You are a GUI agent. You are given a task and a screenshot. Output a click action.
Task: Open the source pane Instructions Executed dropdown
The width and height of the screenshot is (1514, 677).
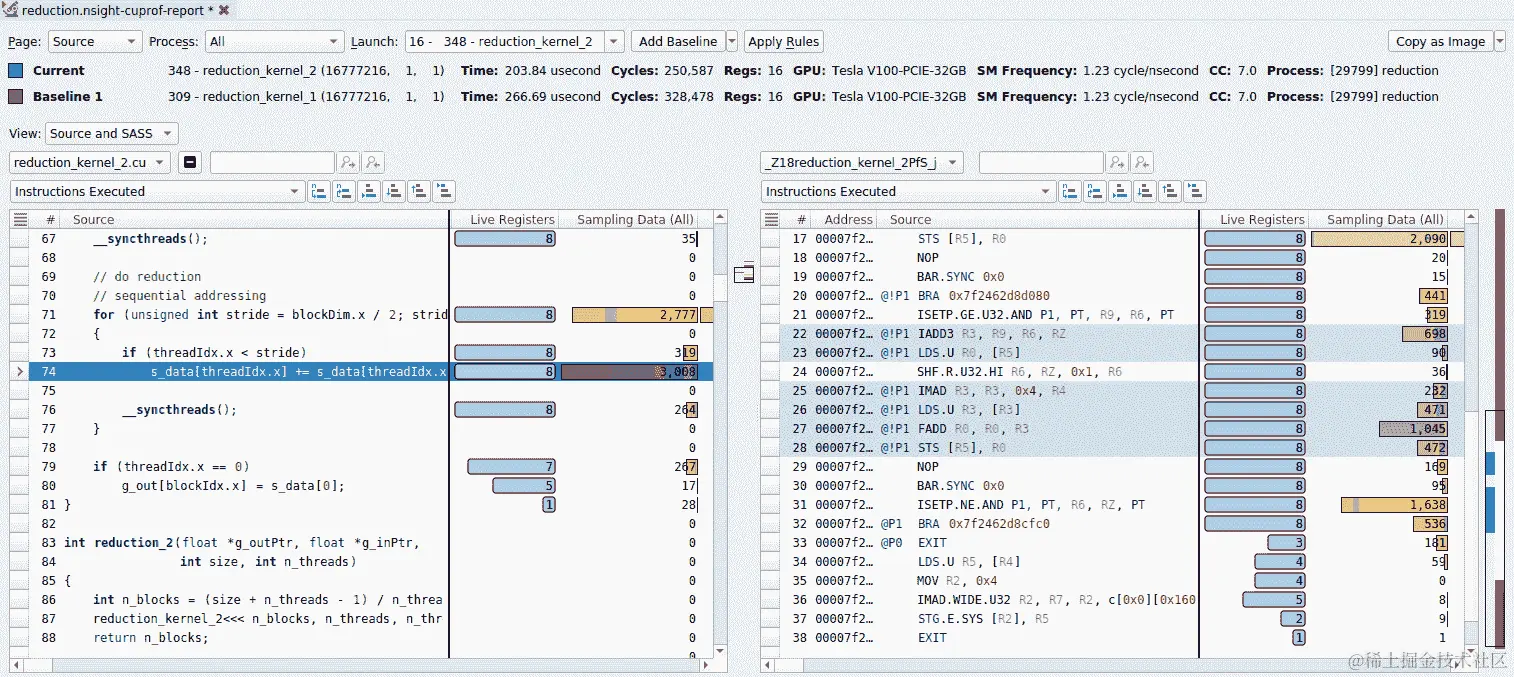(x=157, y=191)
